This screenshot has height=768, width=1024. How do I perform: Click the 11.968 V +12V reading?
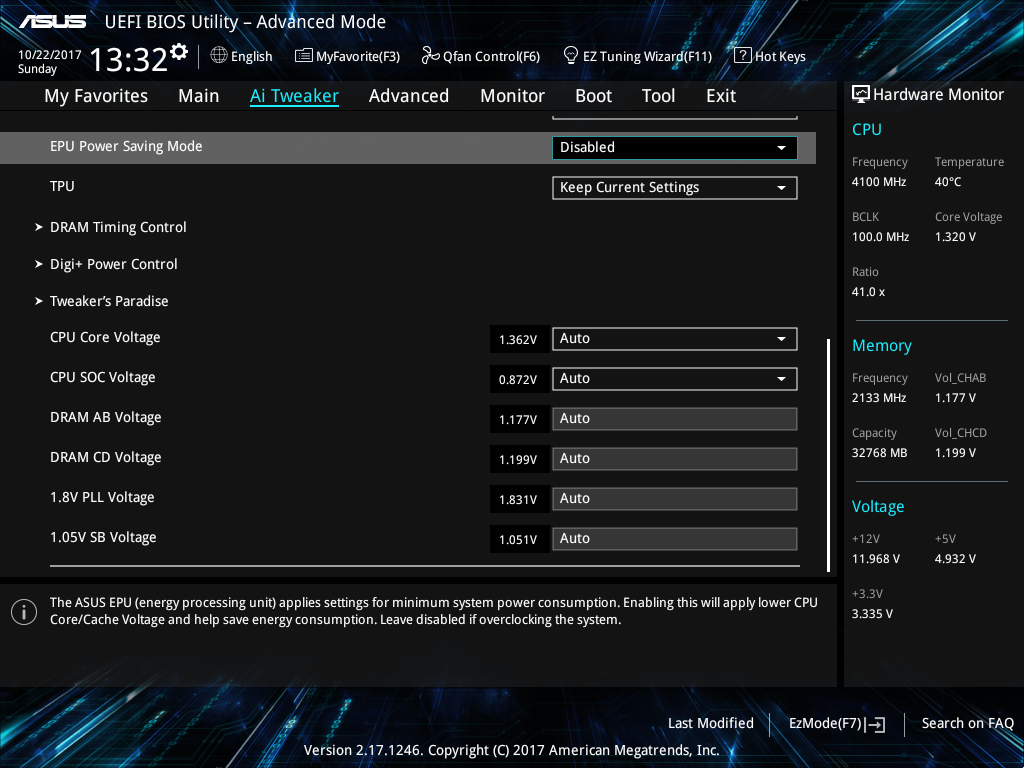pos(876,558)
